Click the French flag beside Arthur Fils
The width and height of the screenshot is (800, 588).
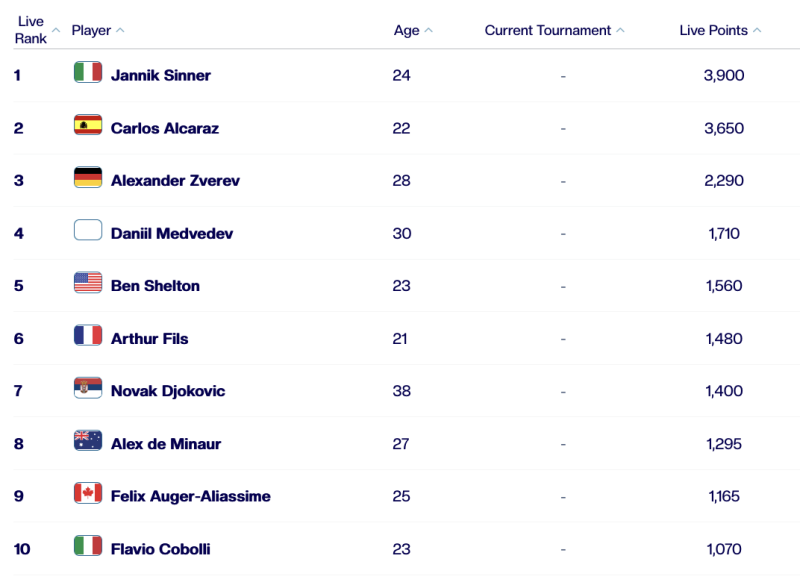click(88, 337)
